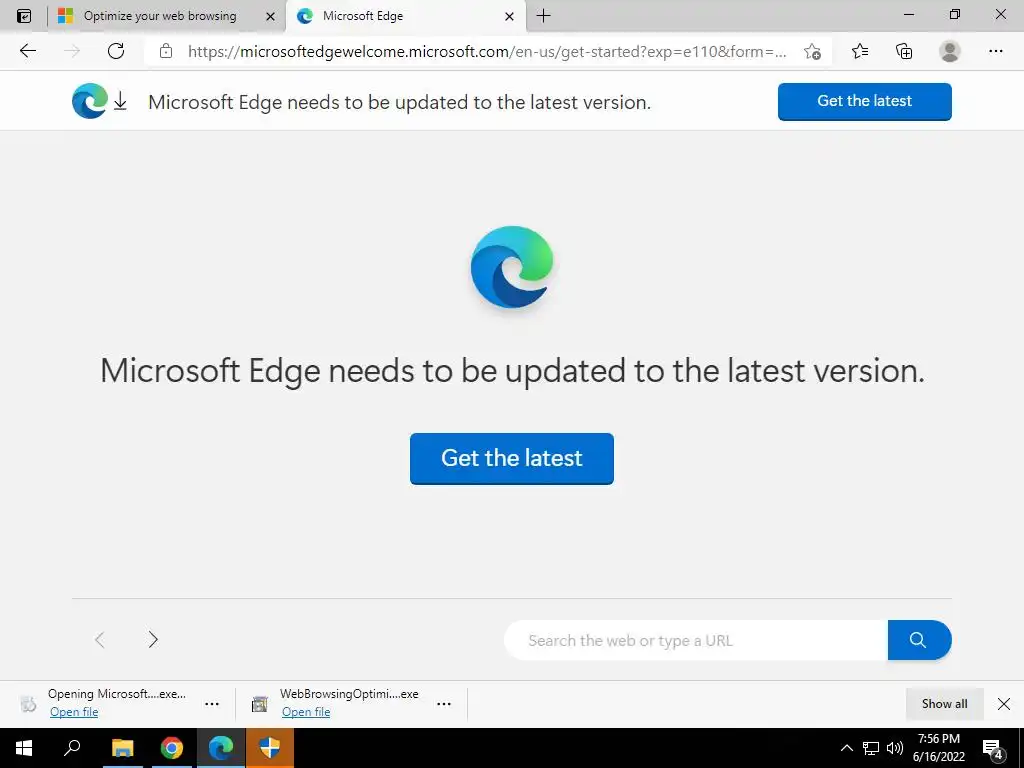Viewport: 1024px width, 768px height.
Task: Open the Favorites list
Action: [860, 51]
